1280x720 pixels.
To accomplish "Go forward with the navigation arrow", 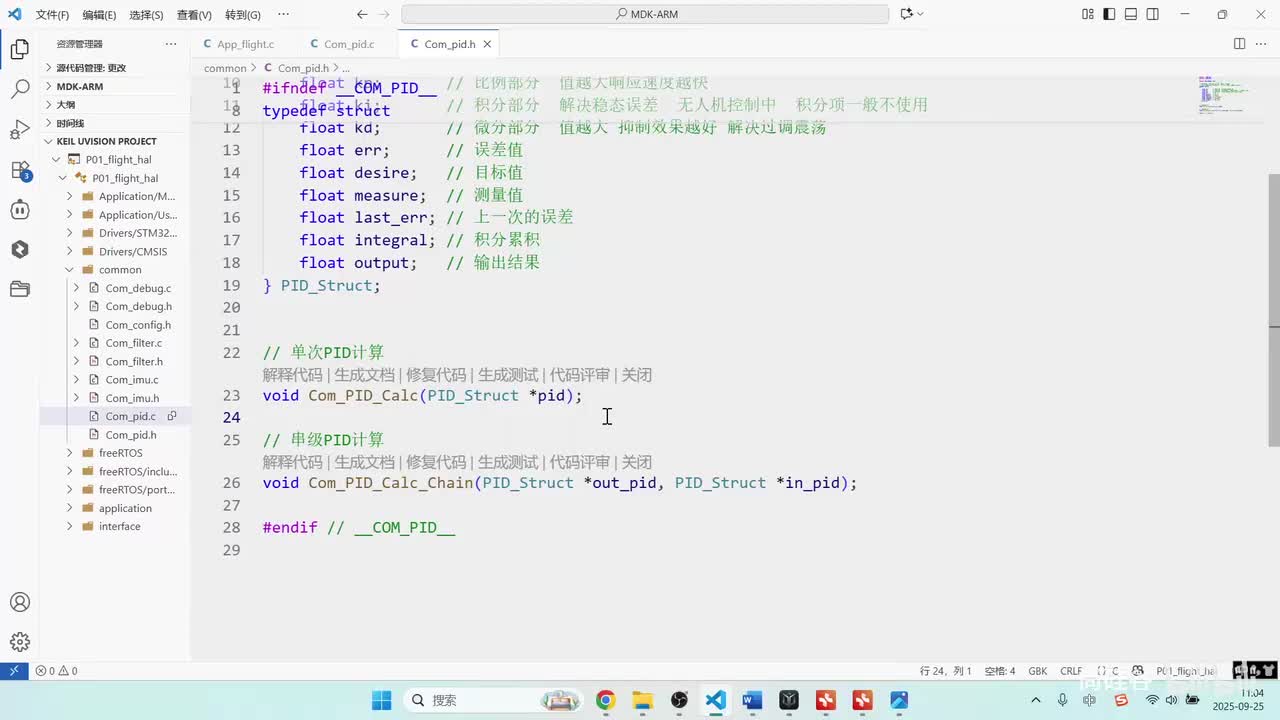I will coord(385,14).
